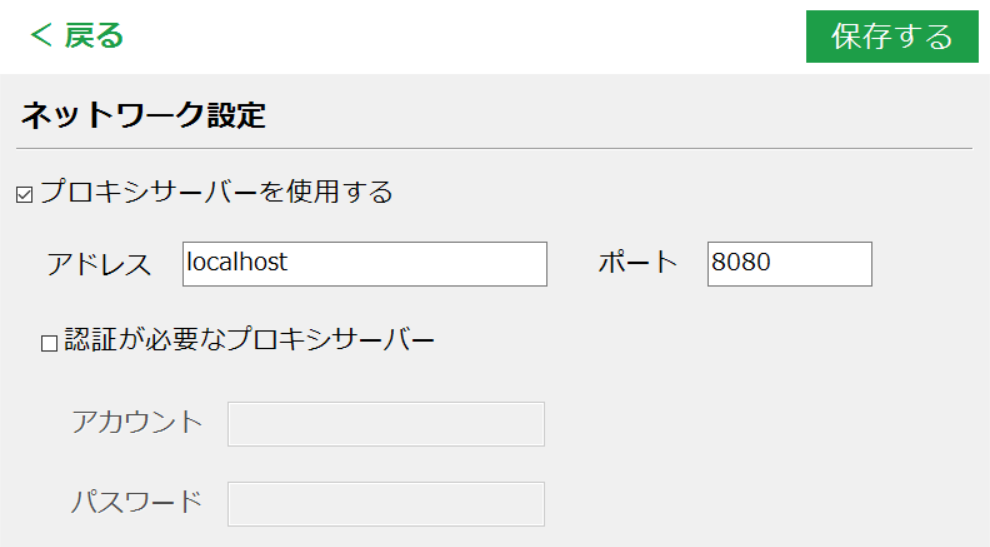Uncheck the プロキシサーバーを使用する checkbox
The image size is (990, 547).
click(x=25, y=195)
